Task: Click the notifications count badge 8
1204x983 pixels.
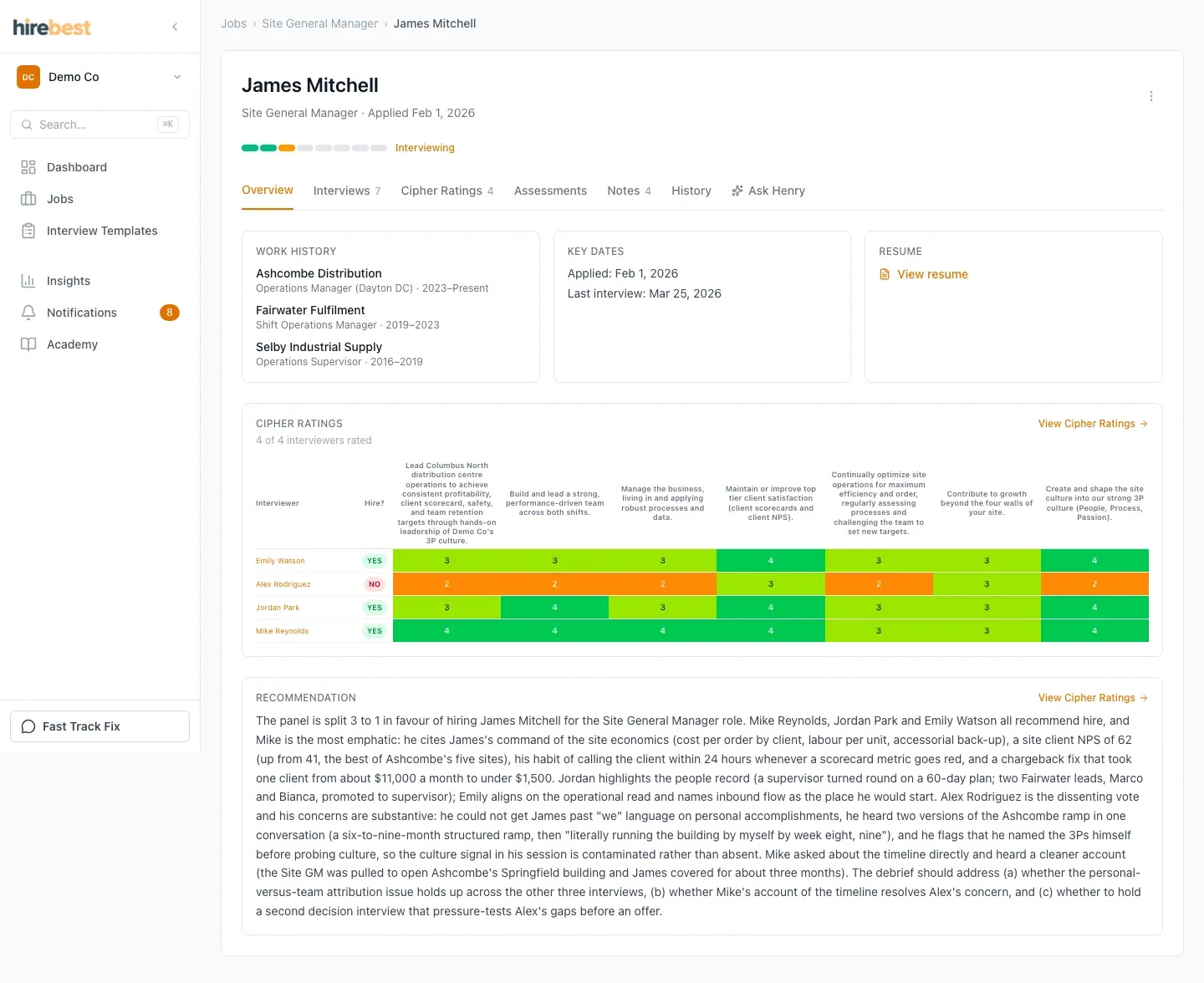Action: (170, 313)
